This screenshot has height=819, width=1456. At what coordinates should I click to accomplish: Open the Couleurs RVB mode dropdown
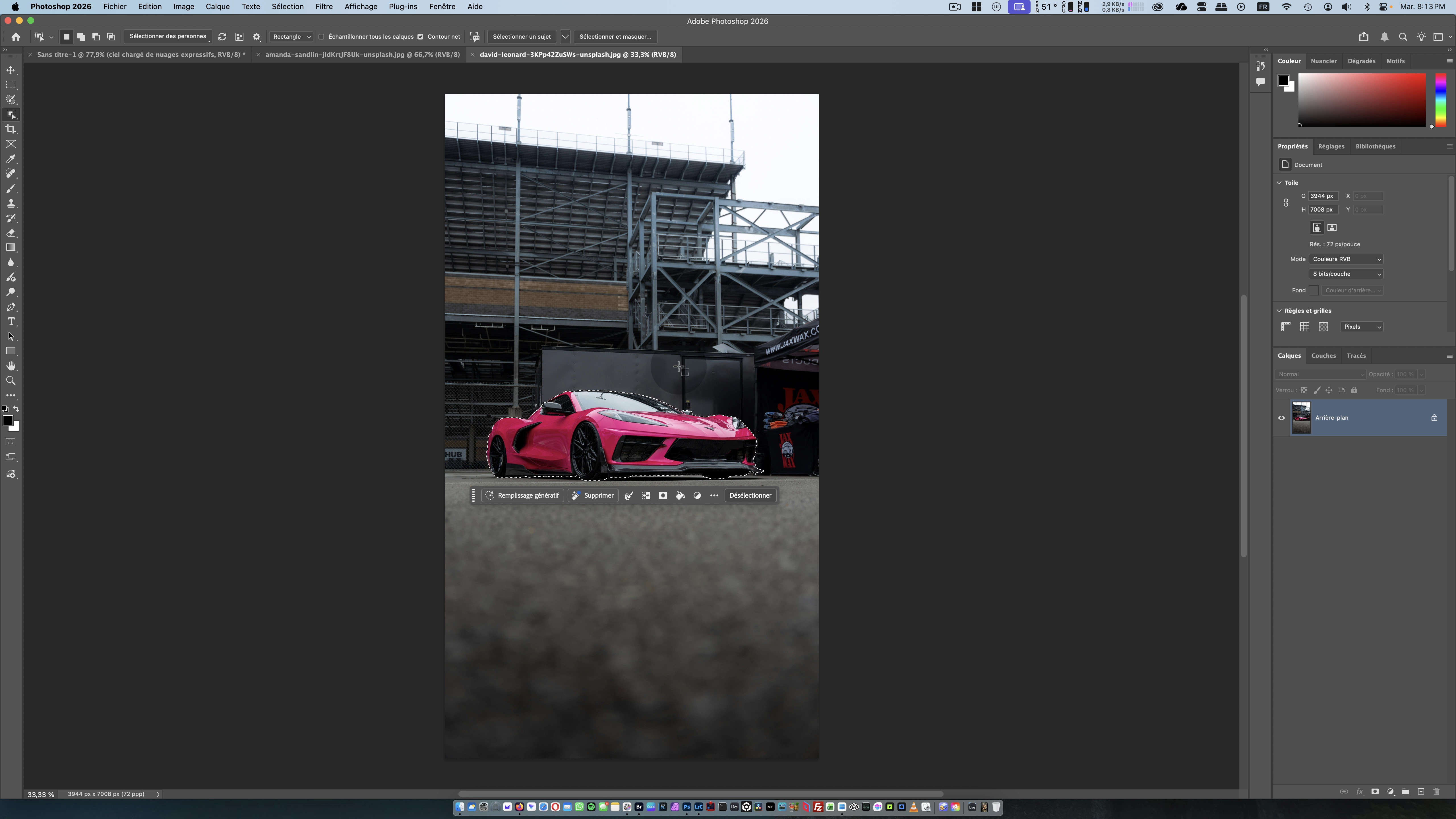pyautogui.click(x=1346, y=259)
